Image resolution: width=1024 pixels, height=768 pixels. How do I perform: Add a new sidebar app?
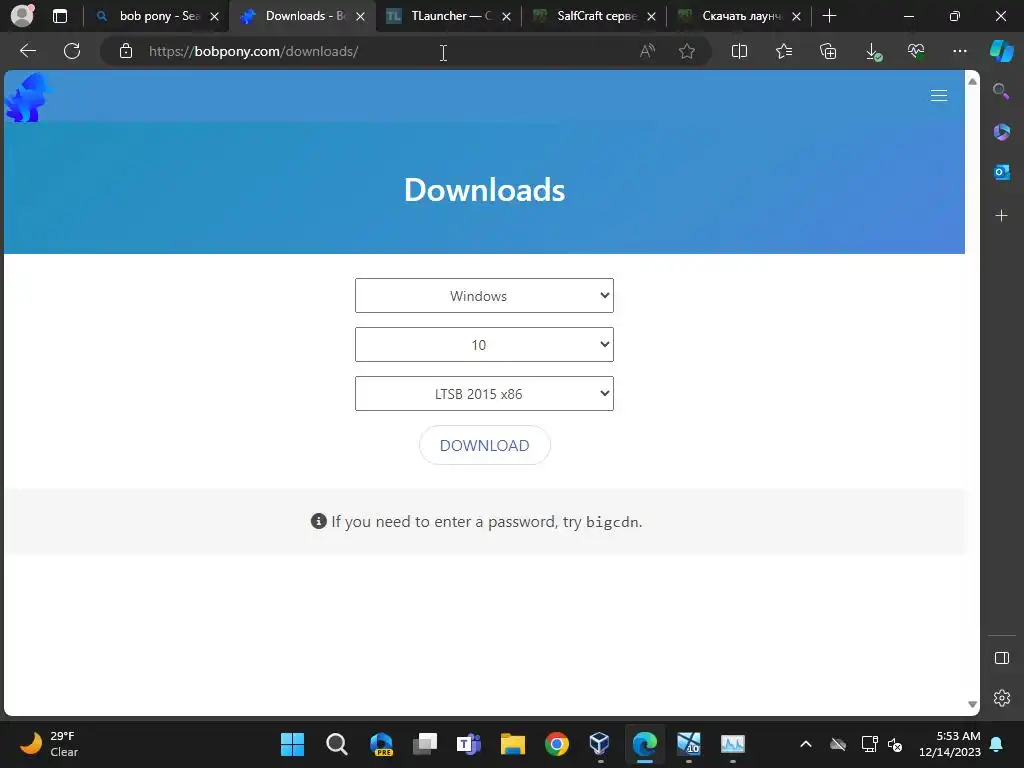(x=1001, y=216)
